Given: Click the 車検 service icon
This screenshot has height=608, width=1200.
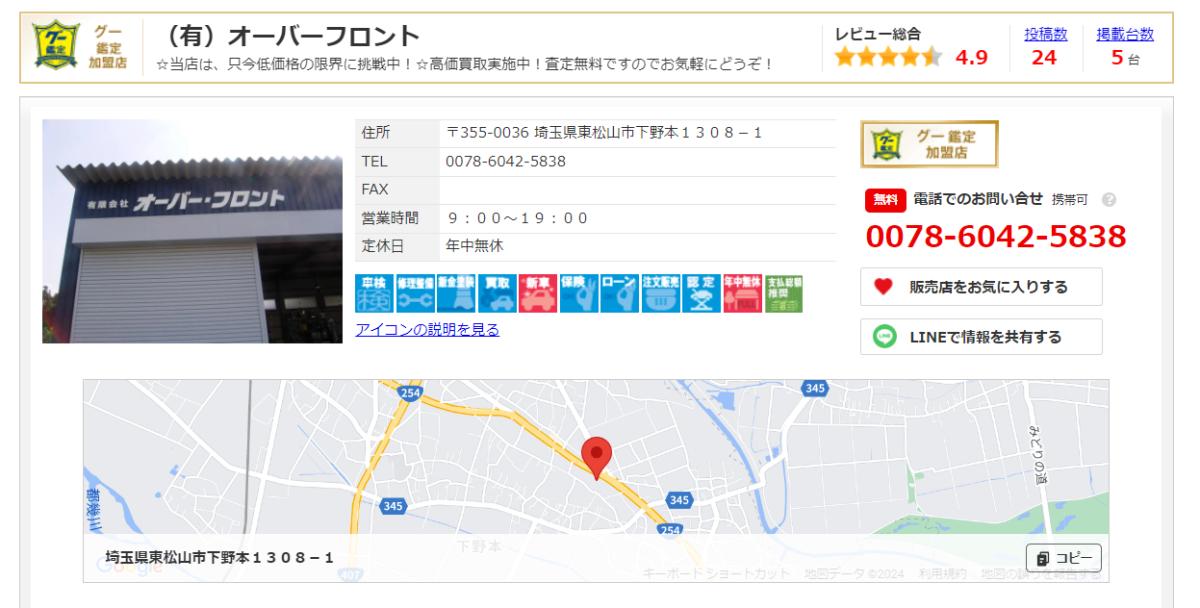Looking at the screenshot, I should pyautogui.click(x=374, y=293).
